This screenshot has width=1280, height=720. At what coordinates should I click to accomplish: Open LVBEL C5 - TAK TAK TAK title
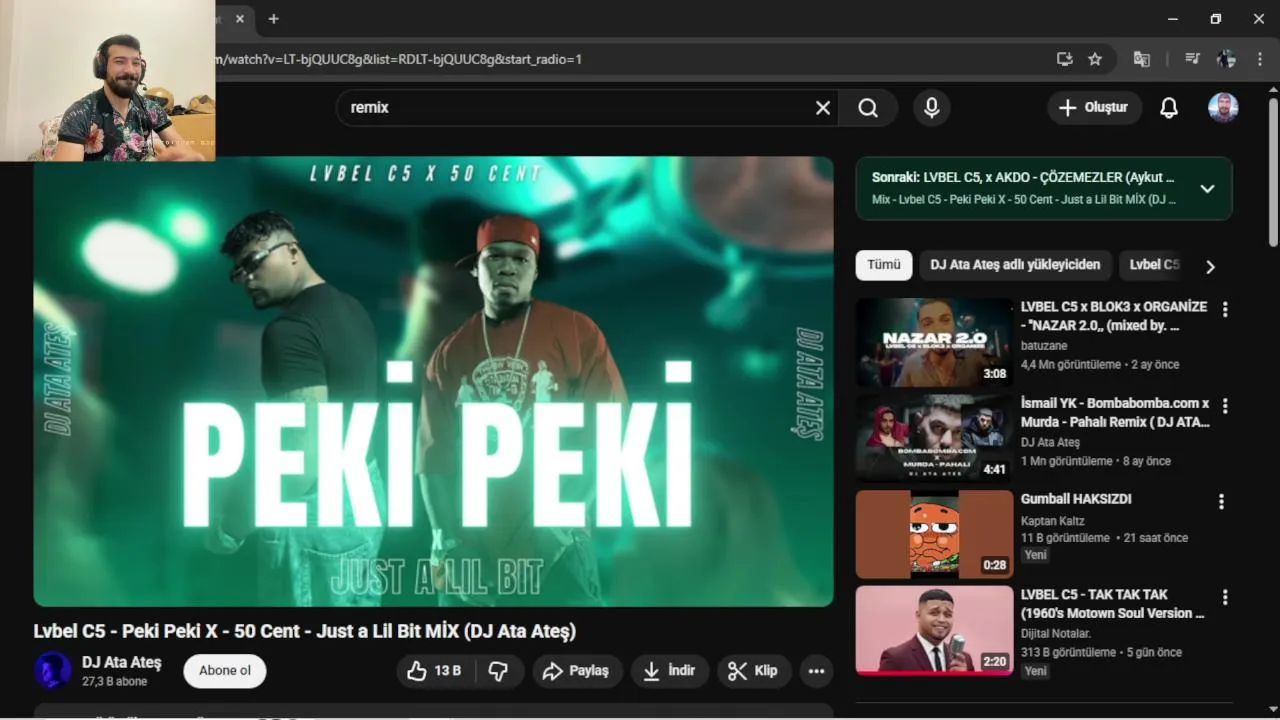click(1113, 604)
